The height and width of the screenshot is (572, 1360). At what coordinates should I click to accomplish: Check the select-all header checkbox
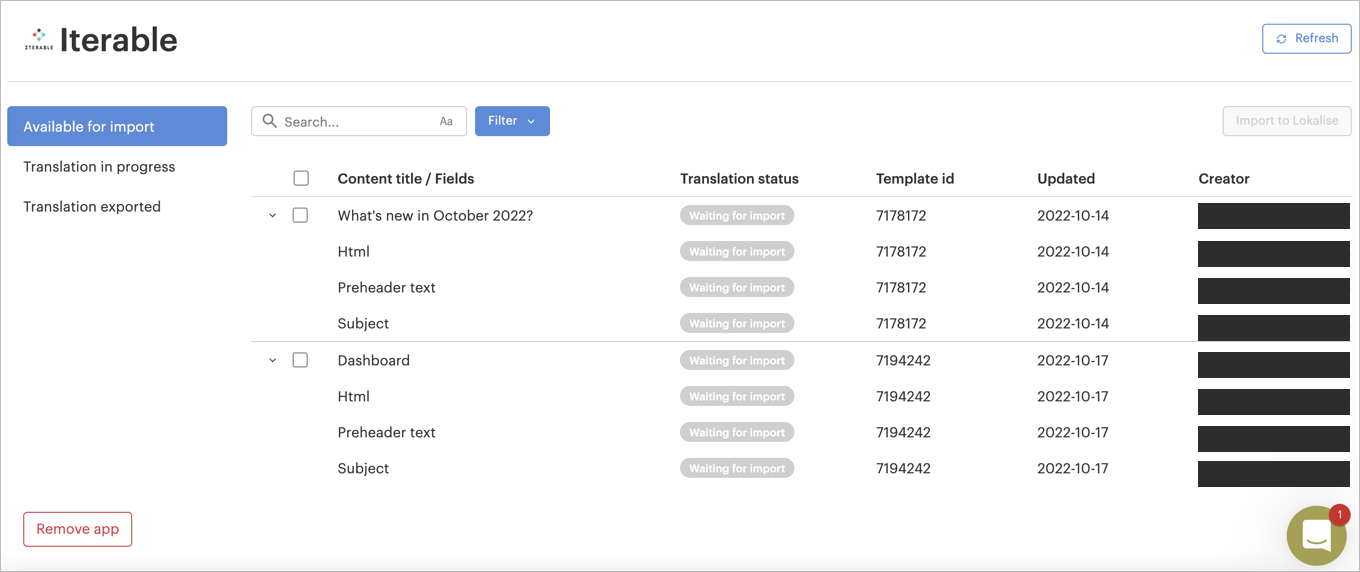coord(301,178)
